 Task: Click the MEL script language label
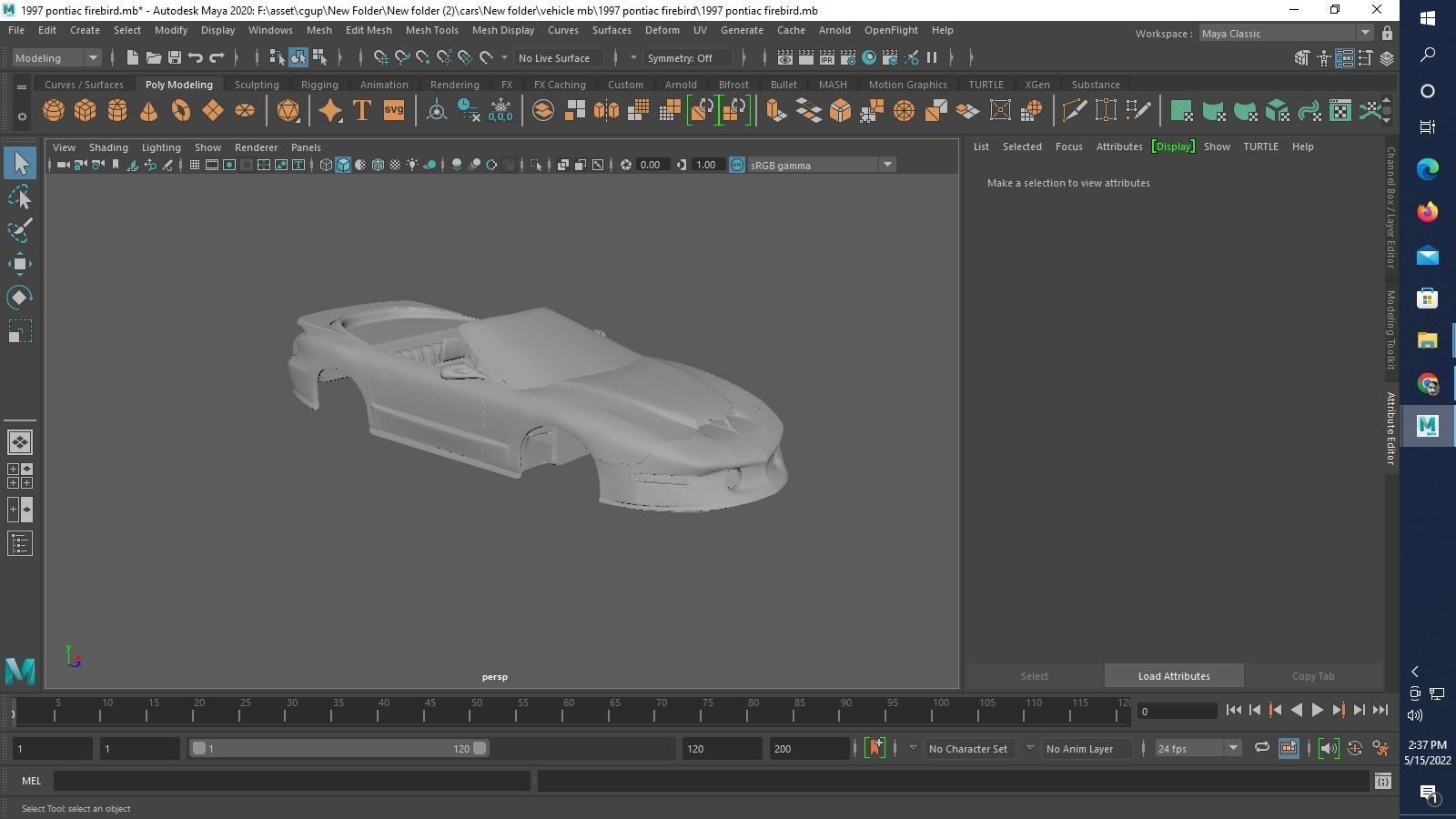(x=31, y=780)
